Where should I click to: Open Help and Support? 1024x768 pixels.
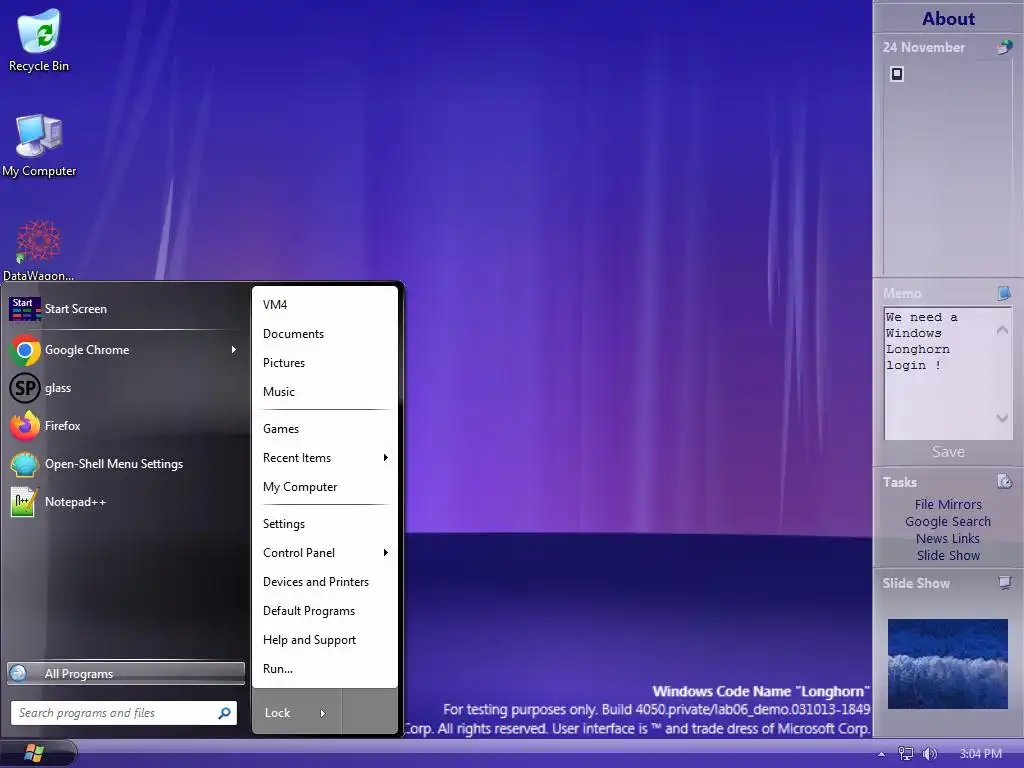tap(325, 640)
